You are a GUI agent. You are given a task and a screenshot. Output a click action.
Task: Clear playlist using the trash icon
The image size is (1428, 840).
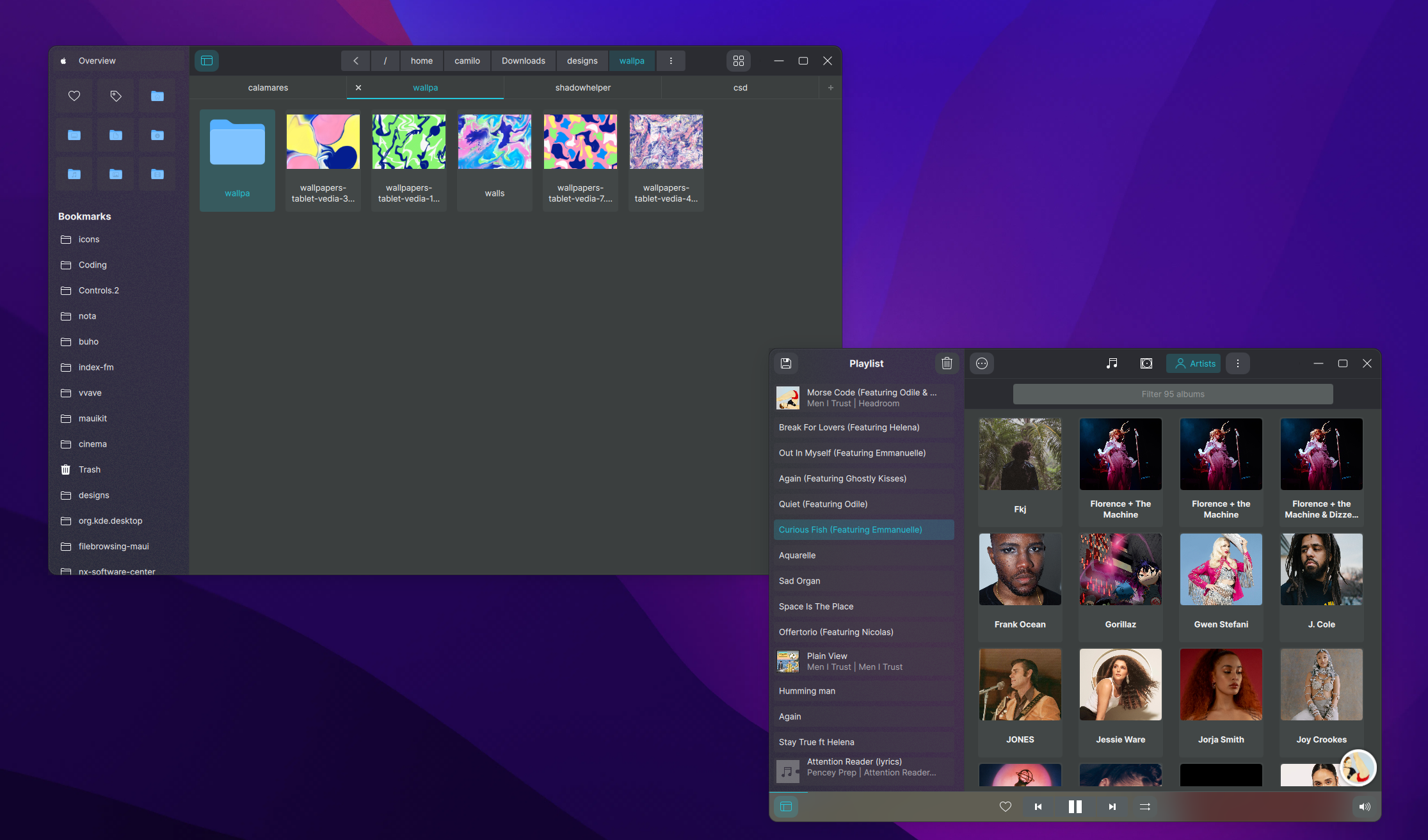(947, 363)
